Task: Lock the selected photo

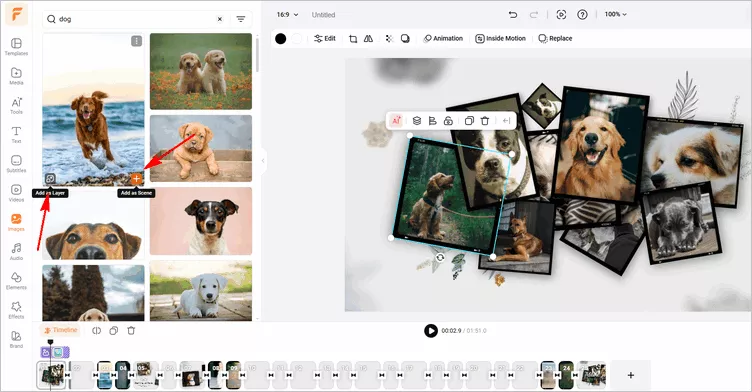Action: point(448,121)
